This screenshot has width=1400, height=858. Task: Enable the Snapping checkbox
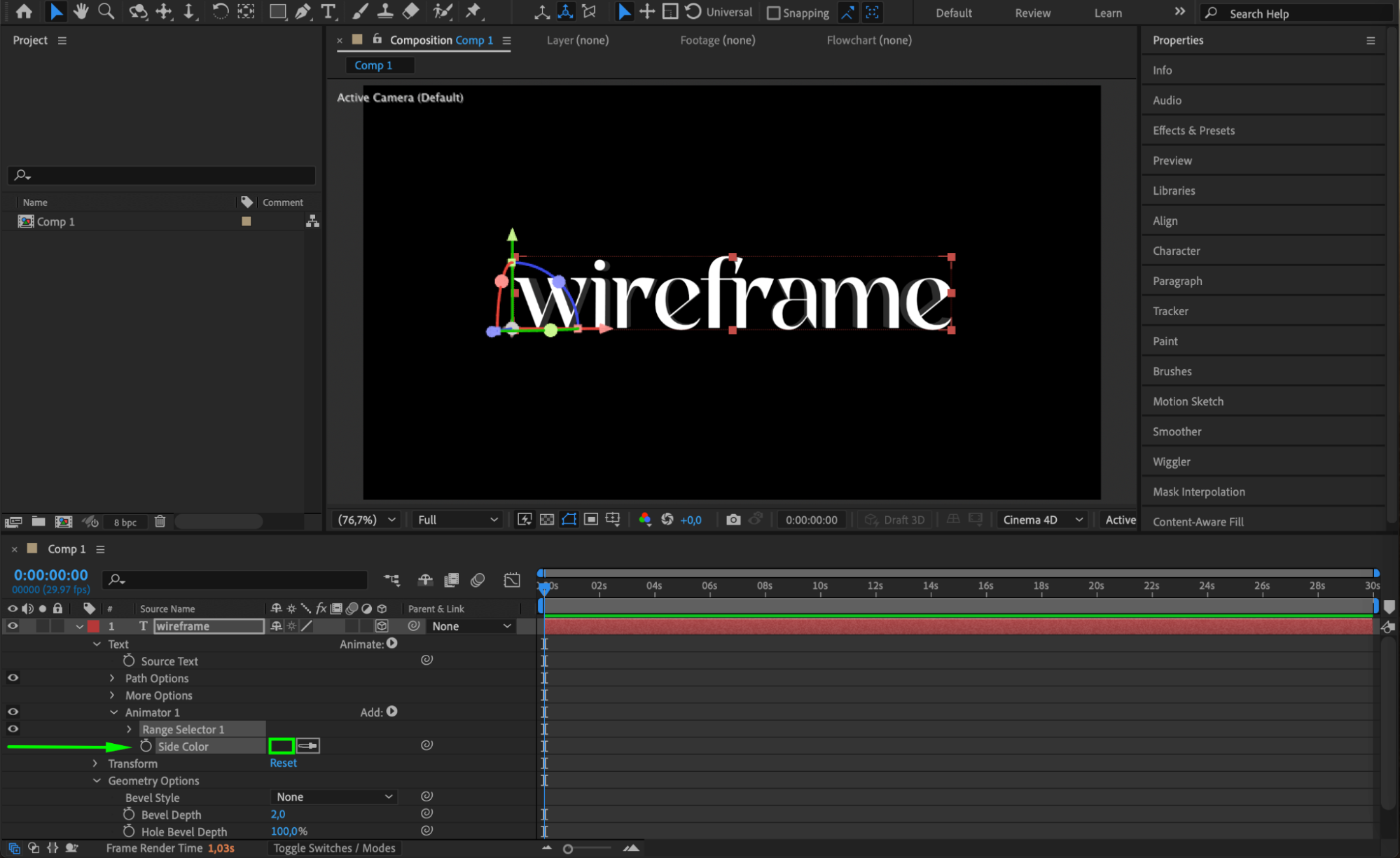pos(773,13)
